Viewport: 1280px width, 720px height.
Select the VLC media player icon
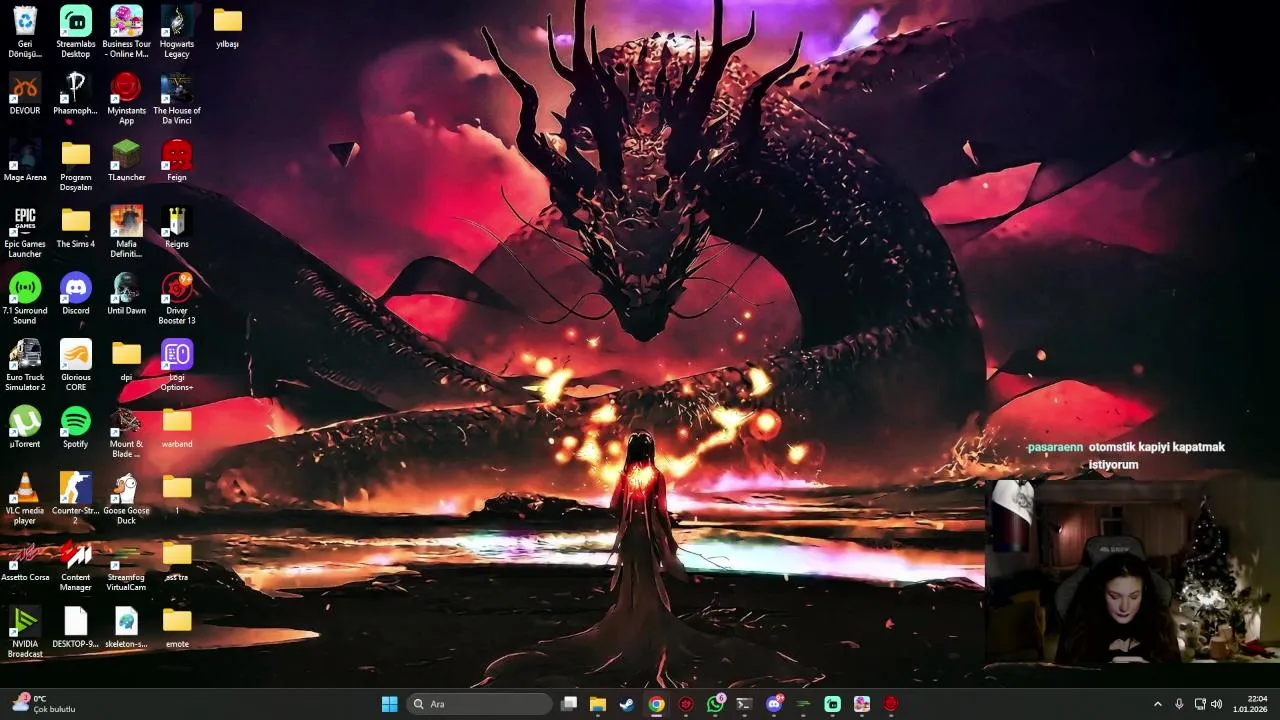[x=25, y=499]
